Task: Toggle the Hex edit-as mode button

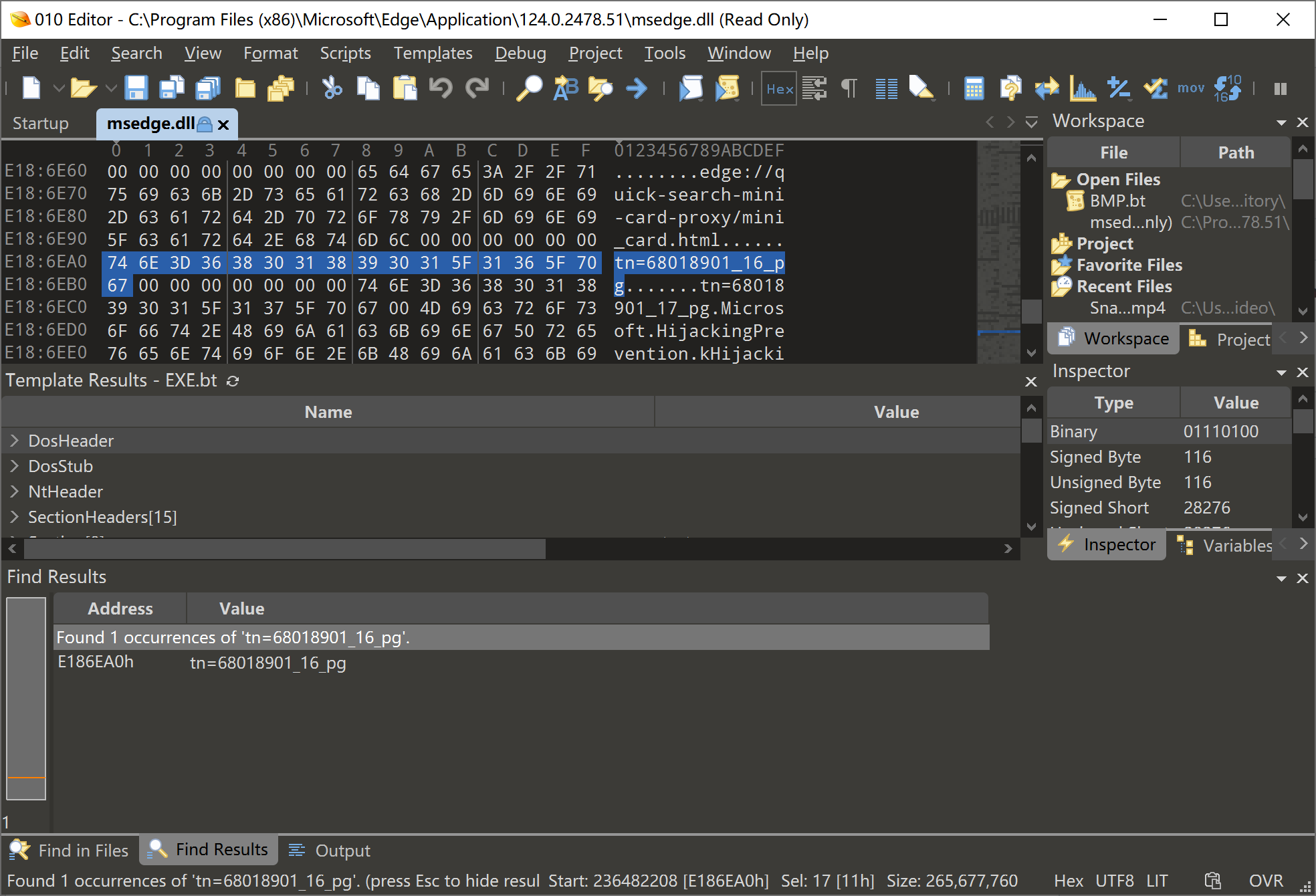Action: pos(779,88)
